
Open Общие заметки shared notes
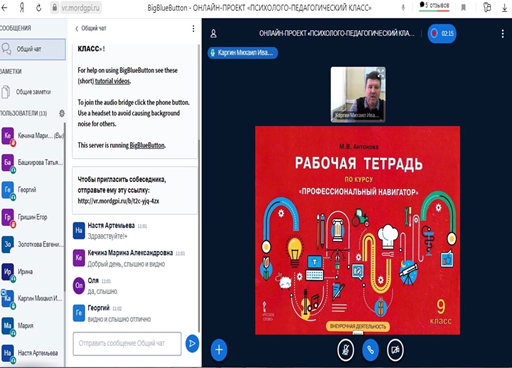pos(33,92)
